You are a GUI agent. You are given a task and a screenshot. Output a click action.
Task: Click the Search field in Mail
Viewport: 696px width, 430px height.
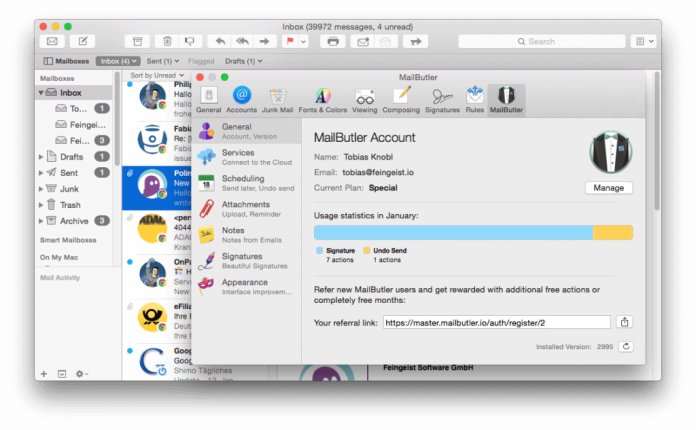coord(542,41)
